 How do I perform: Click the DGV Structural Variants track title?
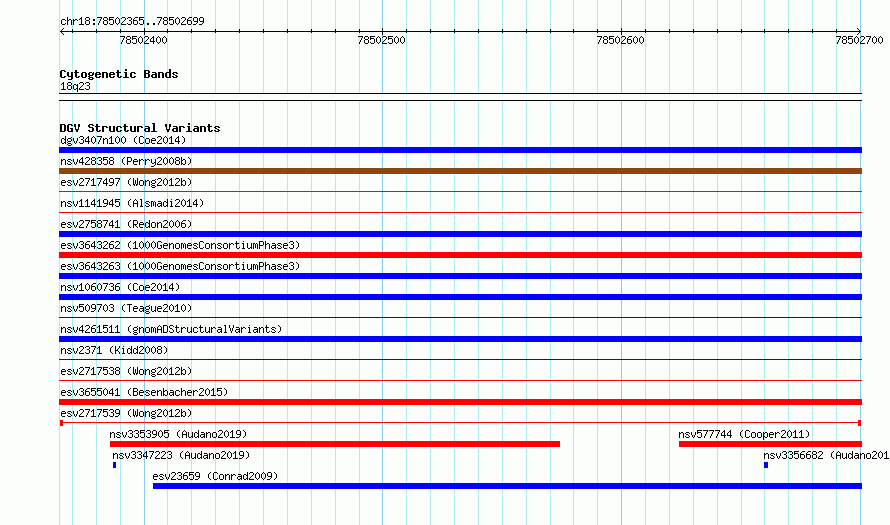140,128
